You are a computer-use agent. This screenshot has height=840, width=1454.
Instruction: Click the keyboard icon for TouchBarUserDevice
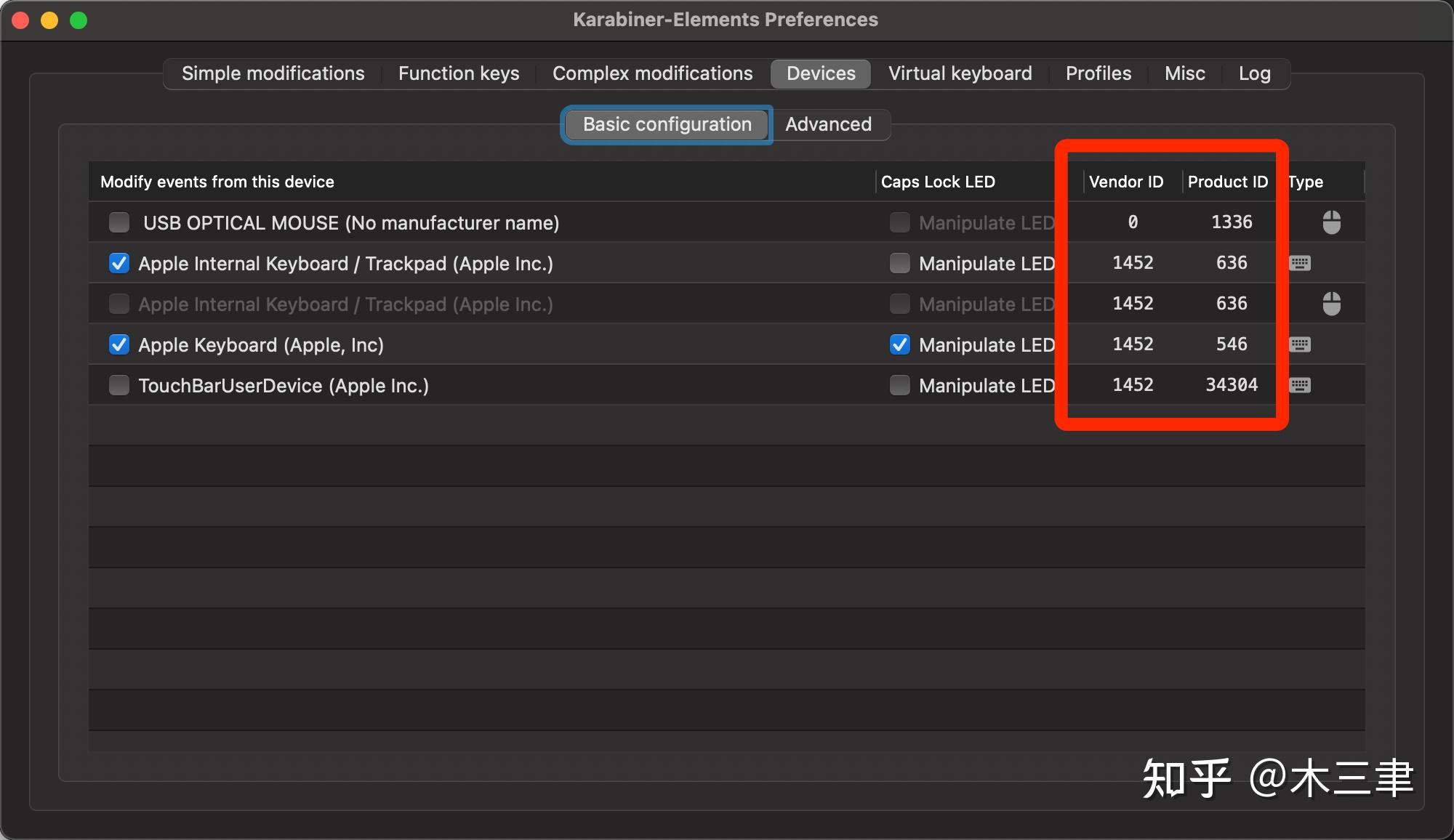[x=1300, y=385]
